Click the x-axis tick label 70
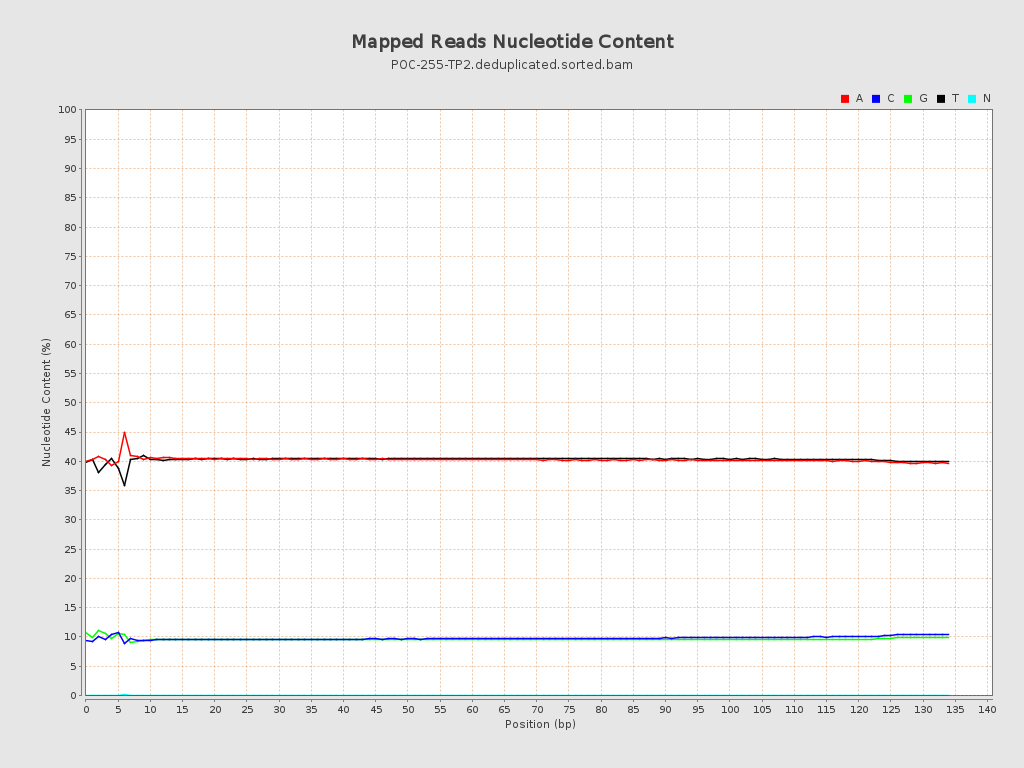The image size is (1024, 768). point(537,709)
